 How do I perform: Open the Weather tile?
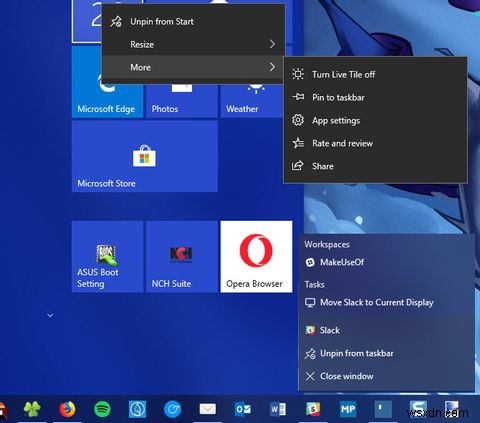[x=252, y=101]
